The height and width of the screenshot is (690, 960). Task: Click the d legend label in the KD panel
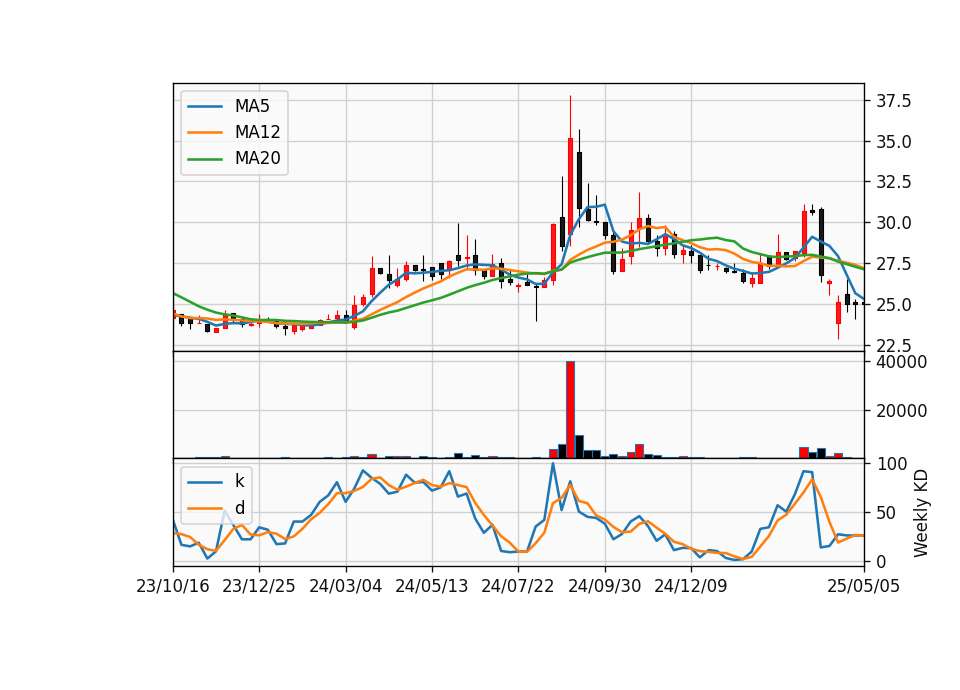click(x=239, y=508)
